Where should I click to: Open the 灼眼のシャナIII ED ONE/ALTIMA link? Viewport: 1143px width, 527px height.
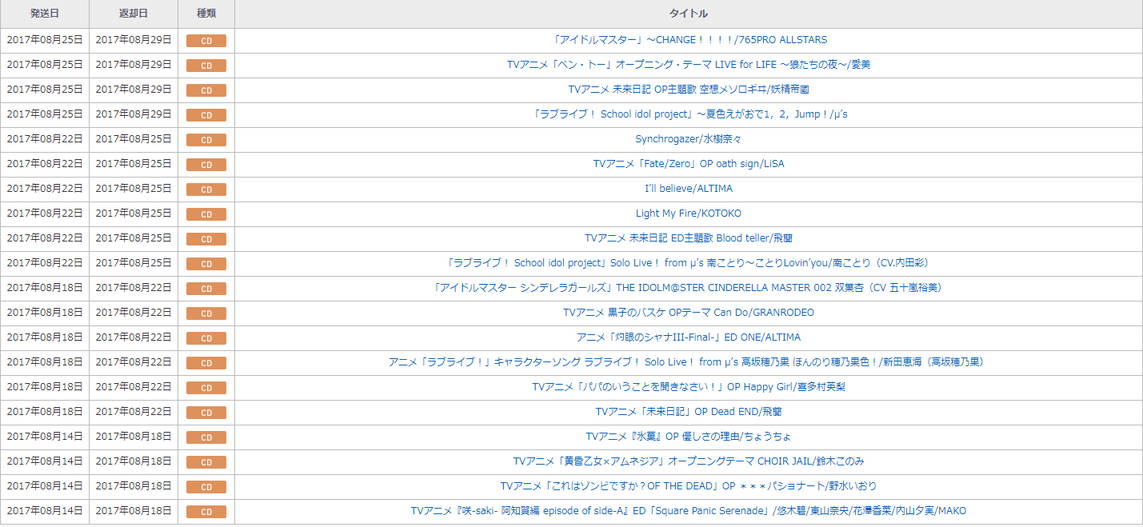point(688,337)
